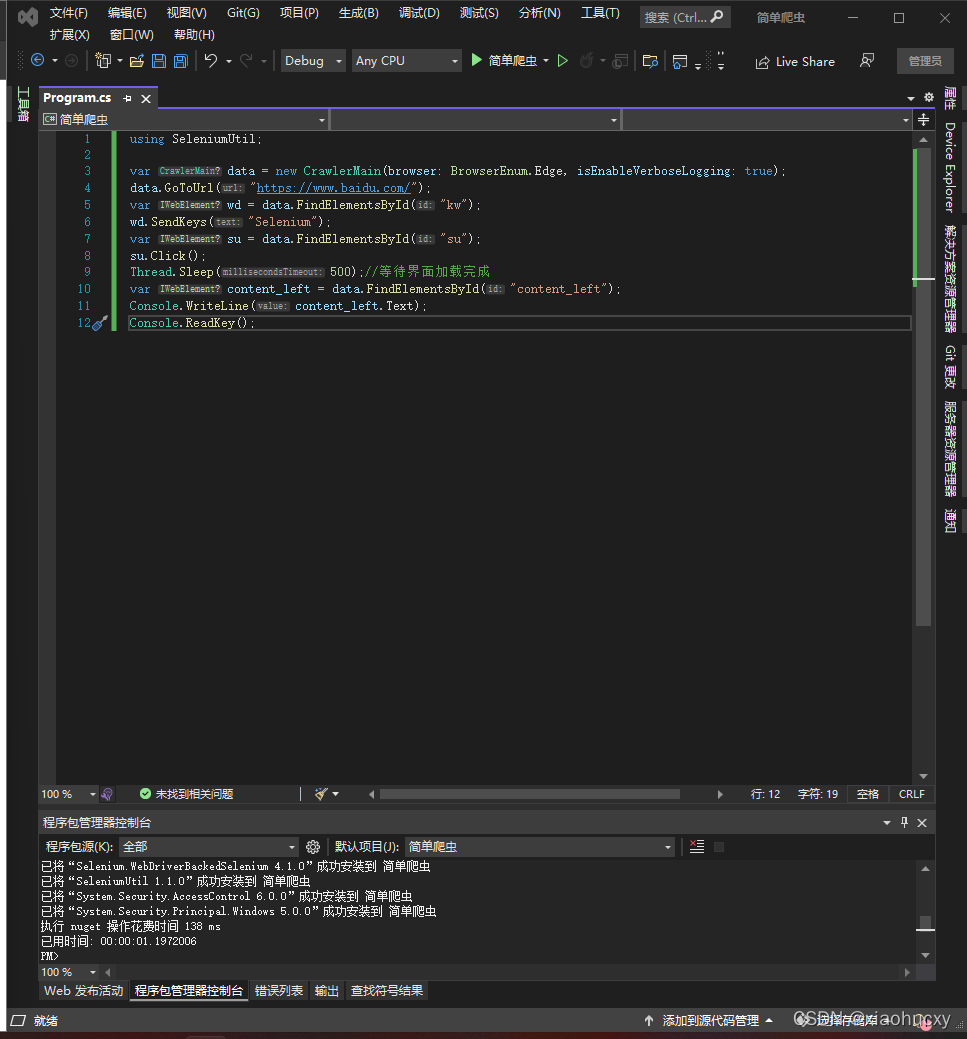Click the Open File folder icon

[137, 61]
